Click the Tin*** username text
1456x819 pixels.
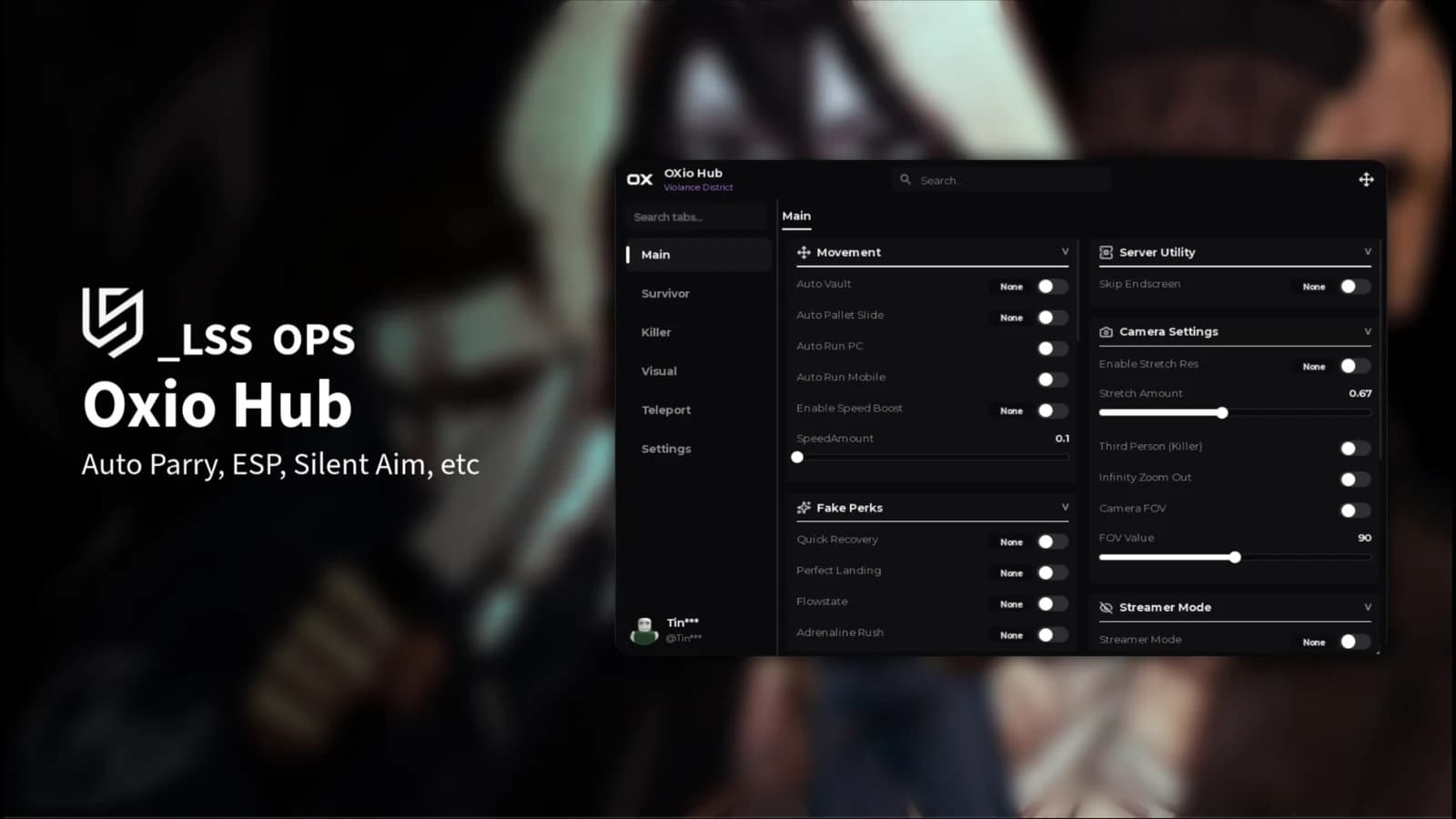682,622
